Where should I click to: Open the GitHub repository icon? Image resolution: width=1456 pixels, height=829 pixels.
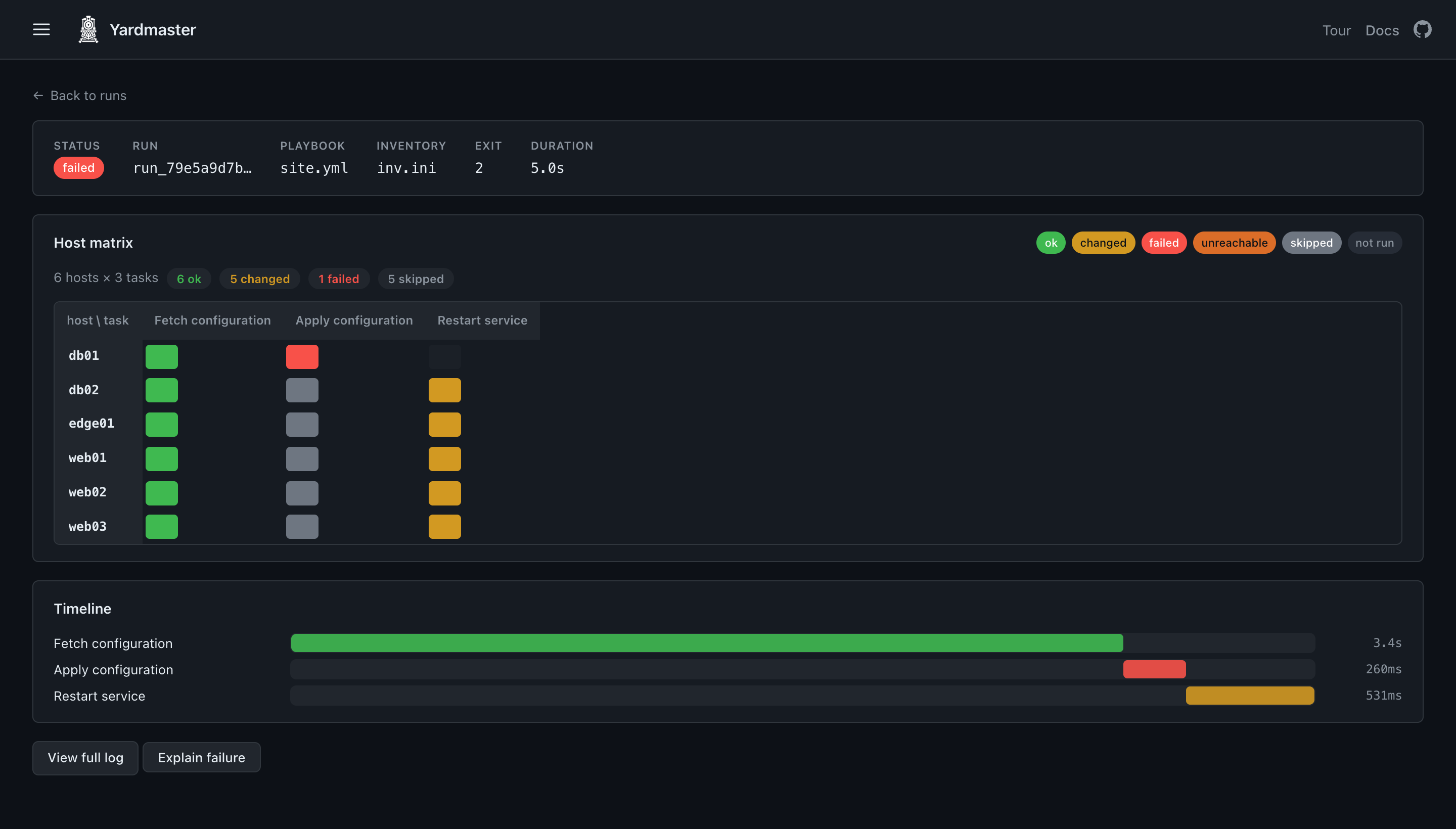click(1422, 30)
